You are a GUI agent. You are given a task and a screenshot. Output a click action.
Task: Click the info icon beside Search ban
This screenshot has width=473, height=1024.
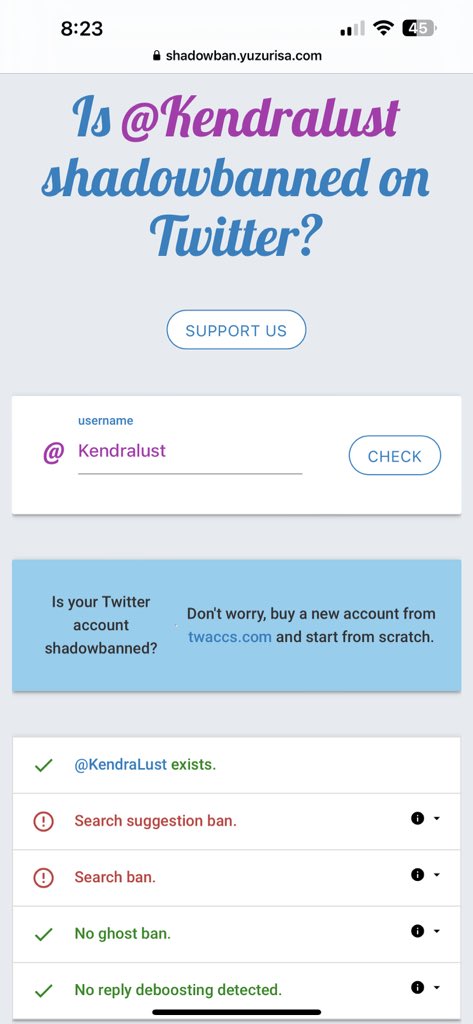tap(417, 875)
